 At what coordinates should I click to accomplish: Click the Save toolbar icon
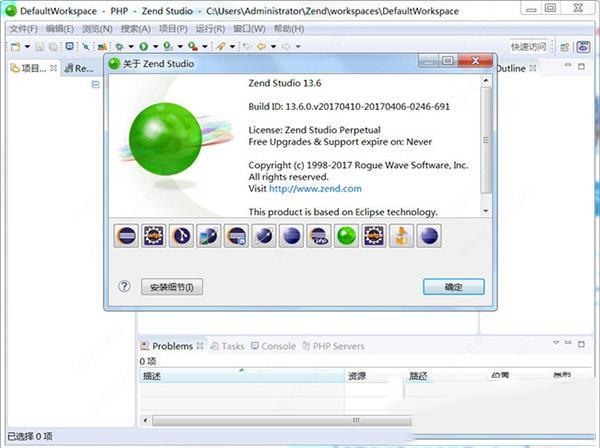pos(39,47)
